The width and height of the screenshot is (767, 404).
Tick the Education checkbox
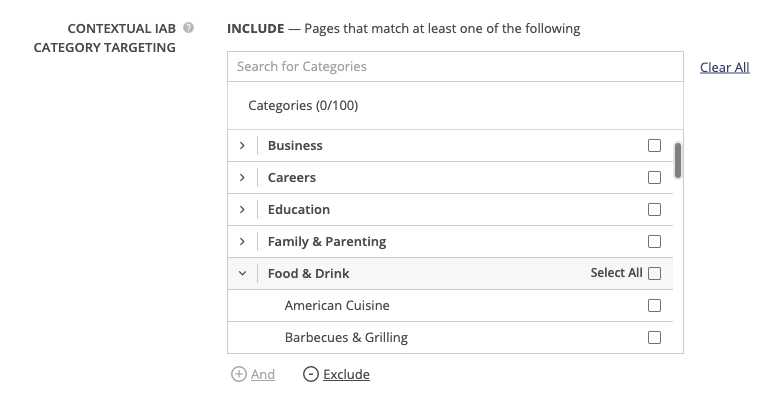tap(654, 209)
